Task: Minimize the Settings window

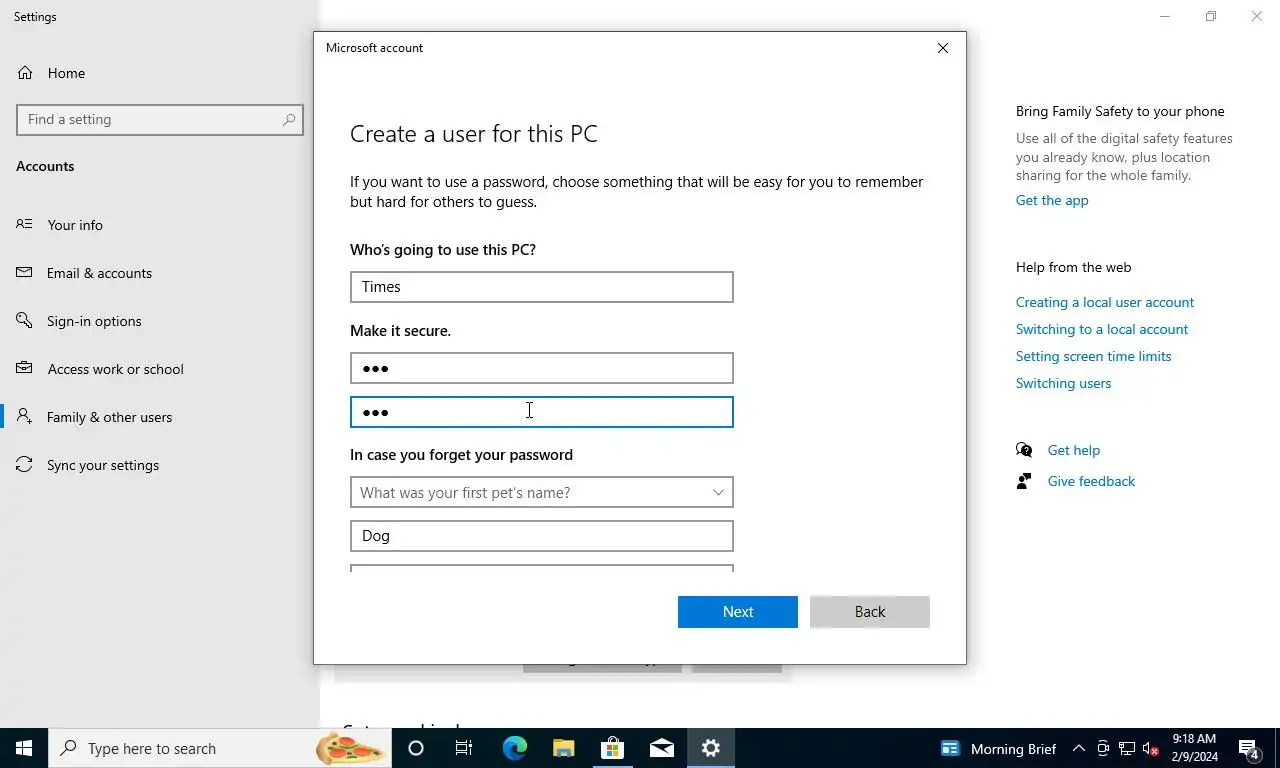Action: coord(1164,16)
